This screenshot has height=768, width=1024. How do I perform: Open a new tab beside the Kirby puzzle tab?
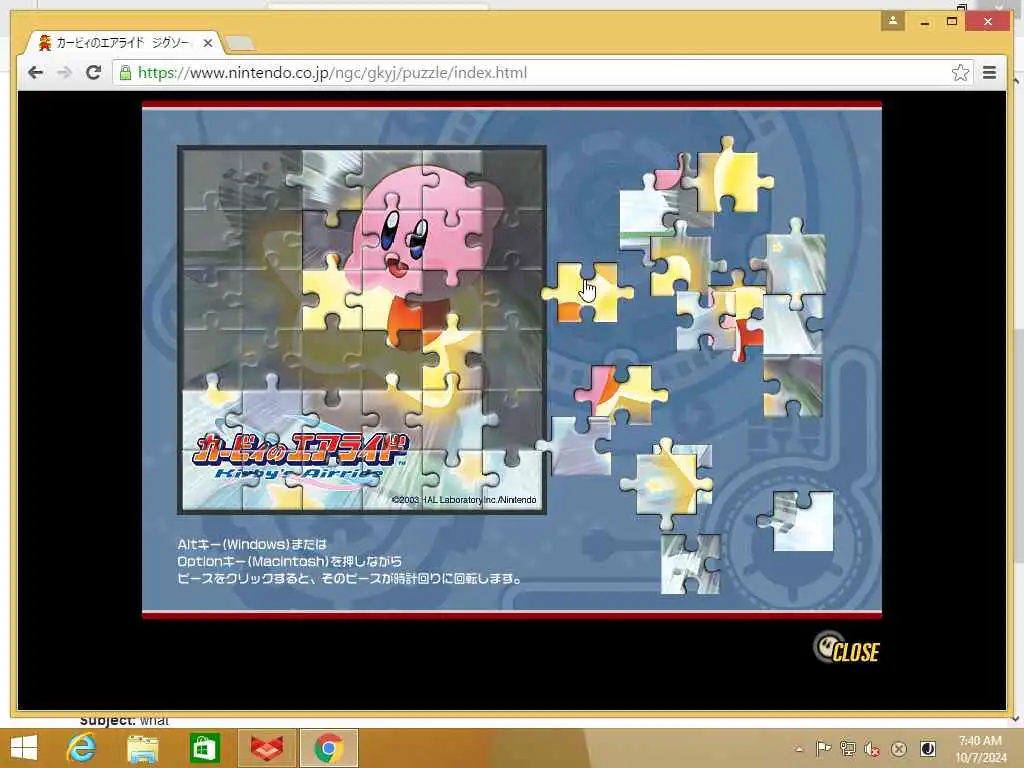[240, 44]
